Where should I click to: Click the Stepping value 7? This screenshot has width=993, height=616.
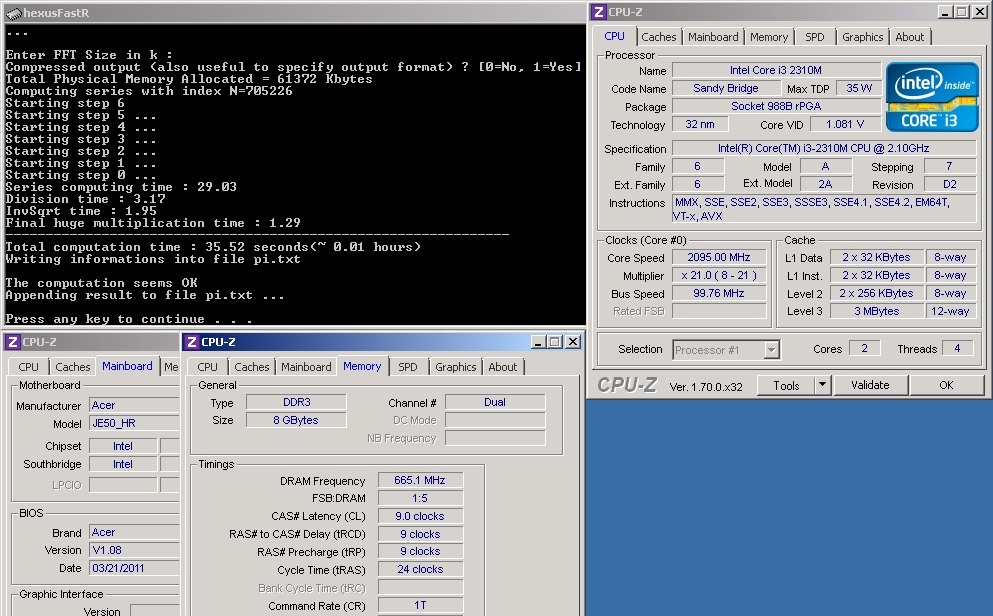click(949, 167)
